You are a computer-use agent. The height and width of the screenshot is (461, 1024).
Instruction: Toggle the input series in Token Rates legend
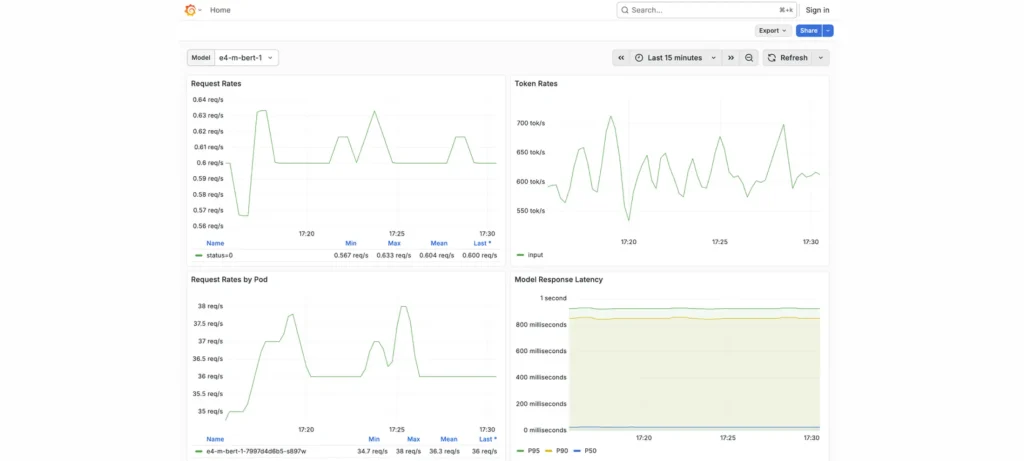pyautogui.click(x=535, y=255)
